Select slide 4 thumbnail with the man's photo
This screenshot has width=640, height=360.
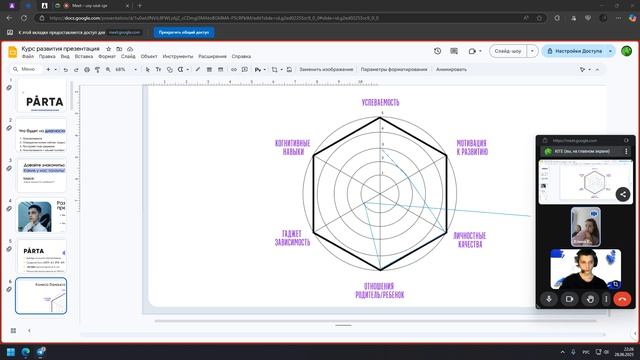click(42, 216)
